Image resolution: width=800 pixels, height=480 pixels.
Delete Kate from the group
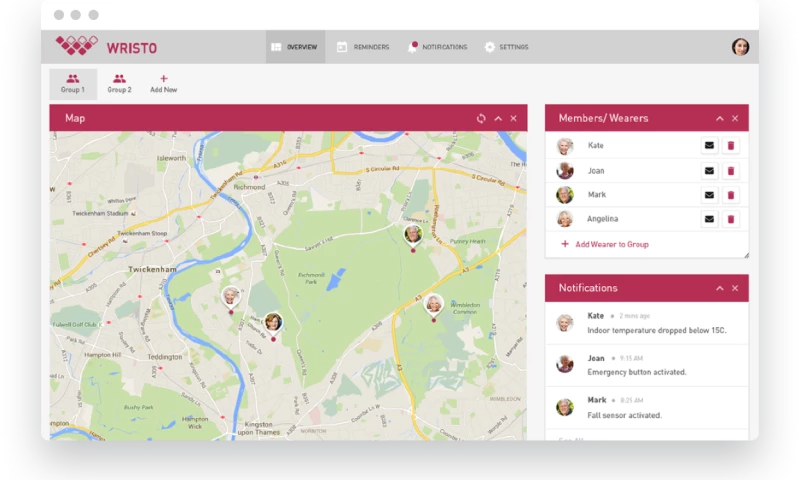point(731,145)
